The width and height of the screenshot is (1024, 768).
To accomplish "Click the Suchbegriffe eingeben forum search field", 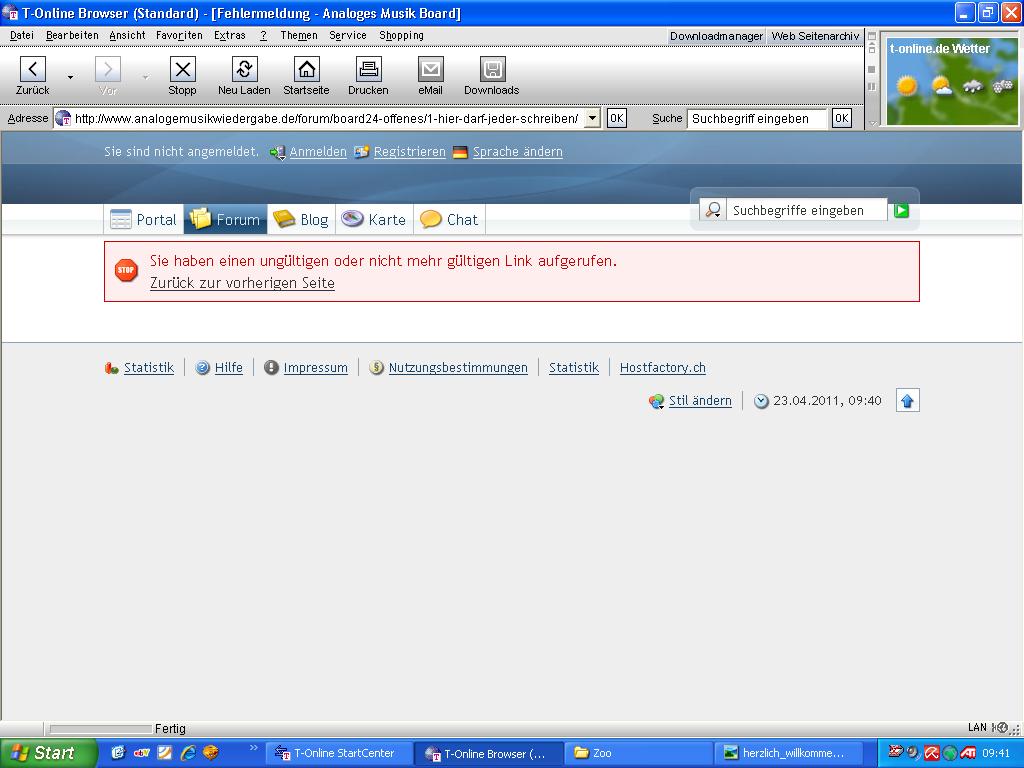I will coord(807,210).
